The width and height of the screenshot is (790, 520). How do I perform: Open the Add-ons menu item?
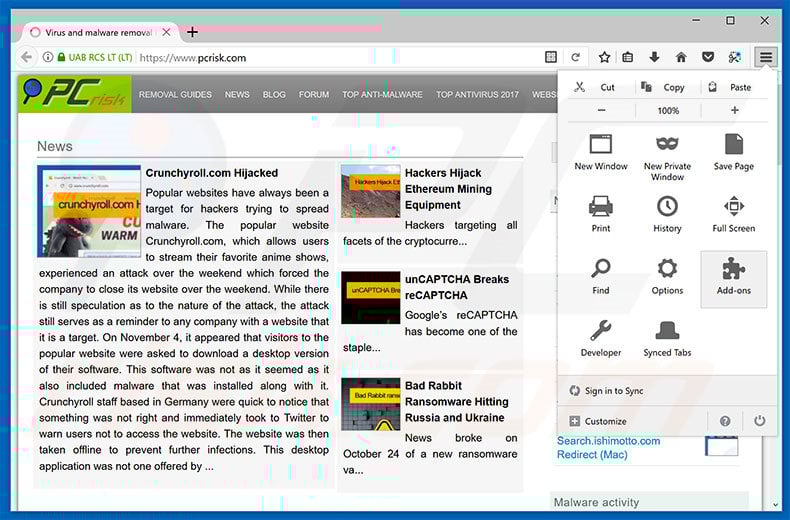734,279
